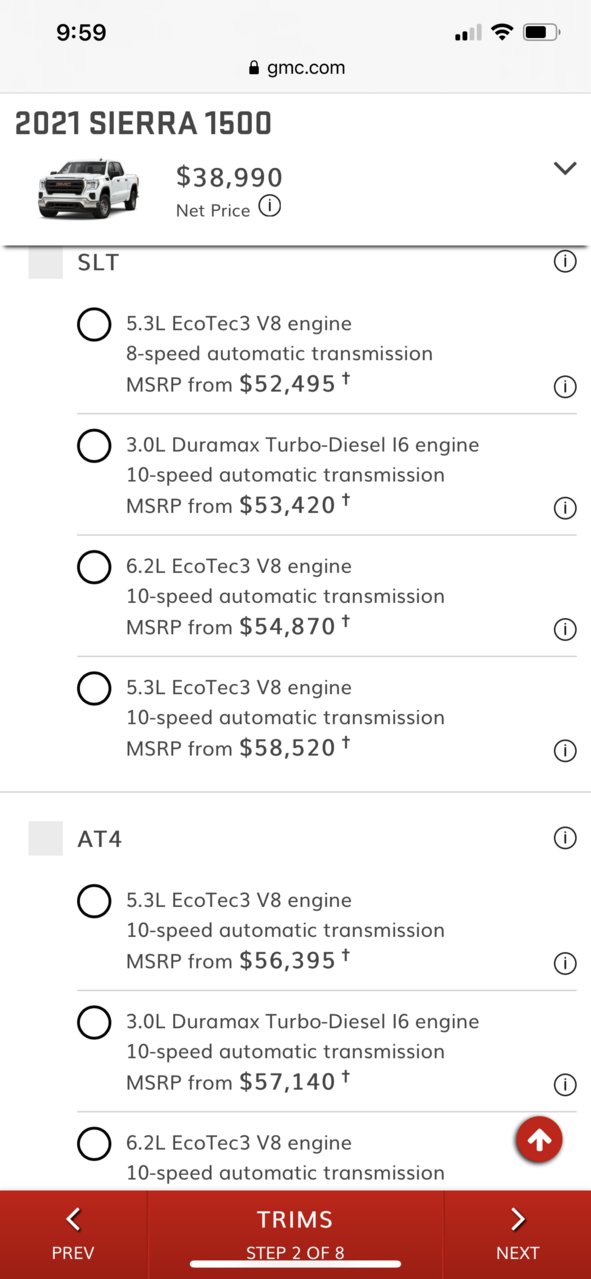Open the AT4 trim info icon
This screenshot has height=1279, width=591.
pyautogui.click(x=565, y=838)
